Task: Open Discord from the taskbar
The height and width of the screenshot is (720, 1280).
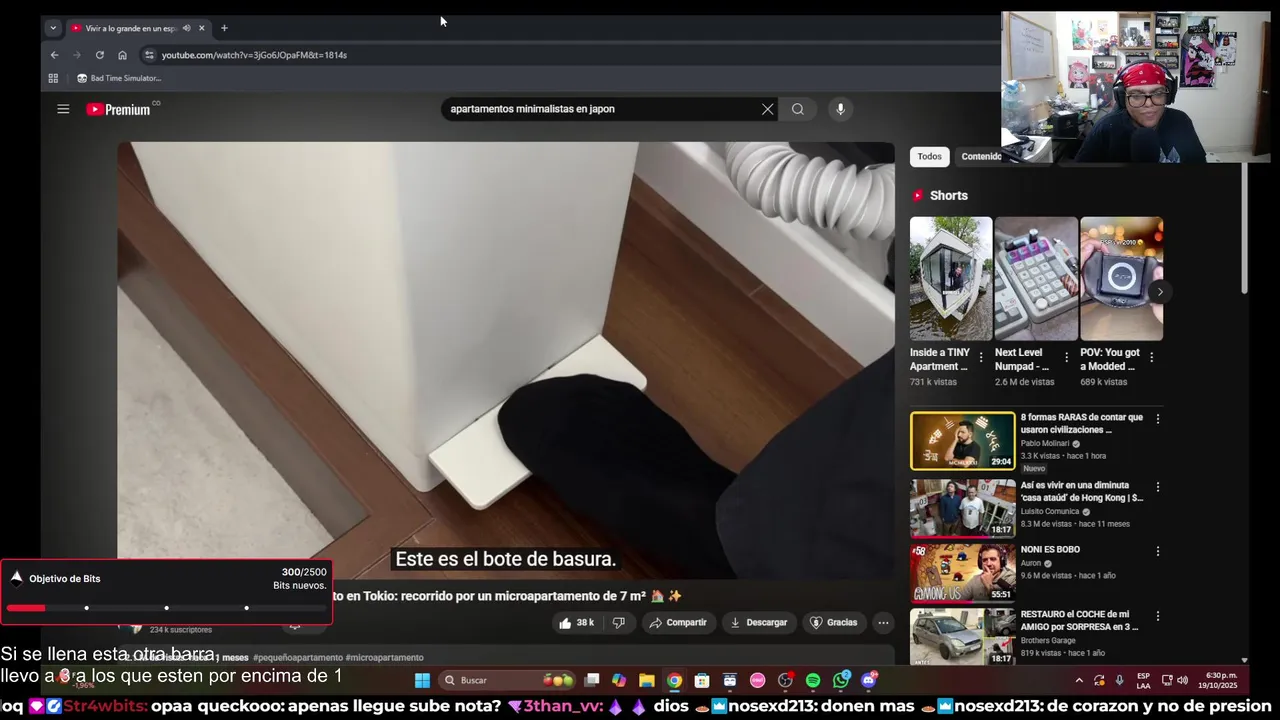Action: [869, 680]
